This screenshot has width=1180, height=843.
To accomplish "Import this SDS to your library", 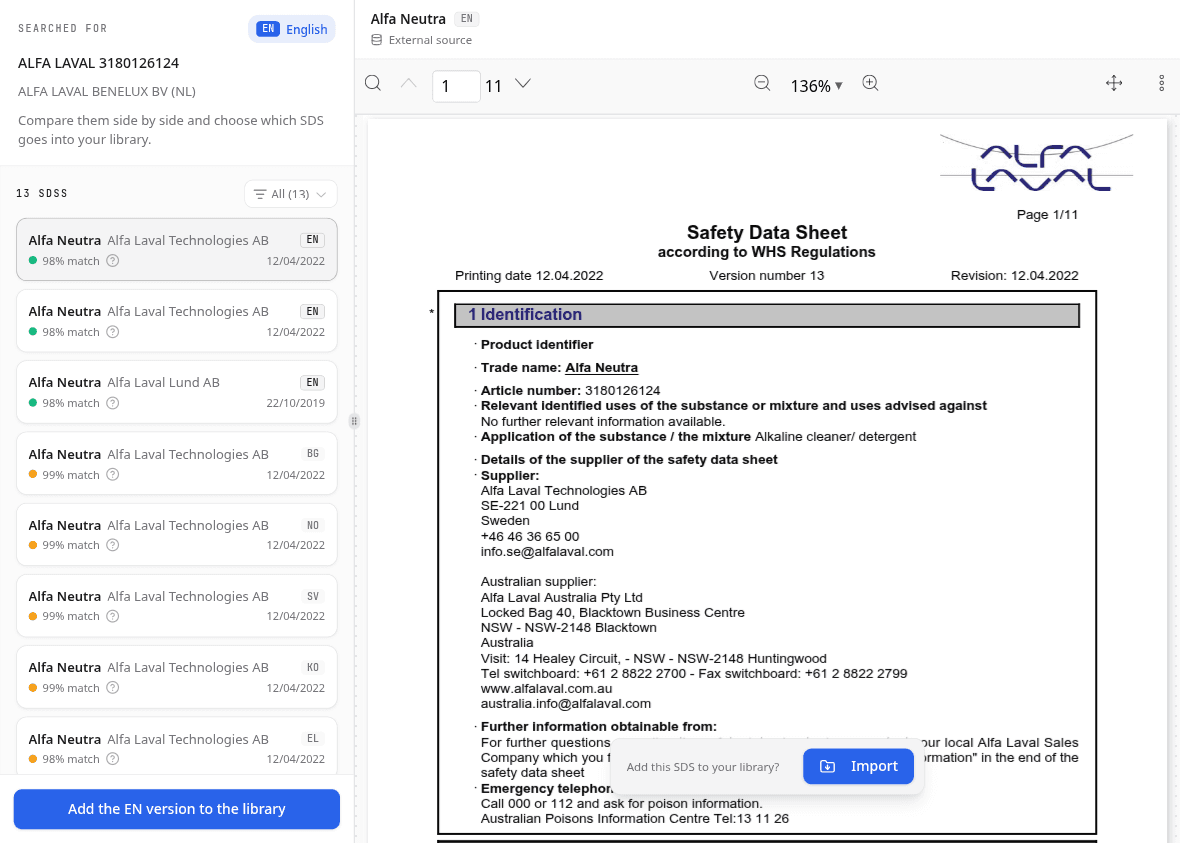I will [x=859, y=766].
